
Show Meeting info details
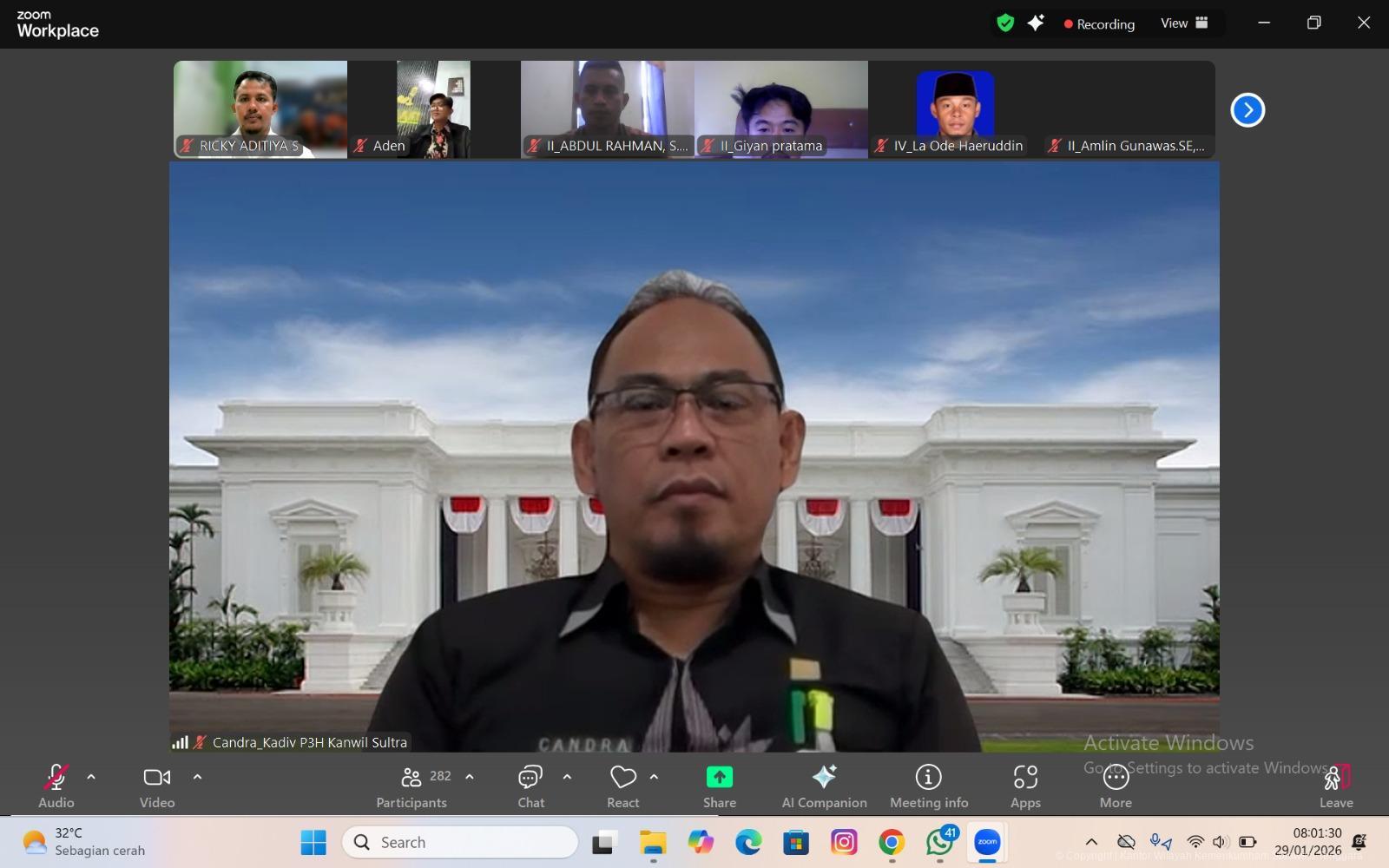coord(928,786)
